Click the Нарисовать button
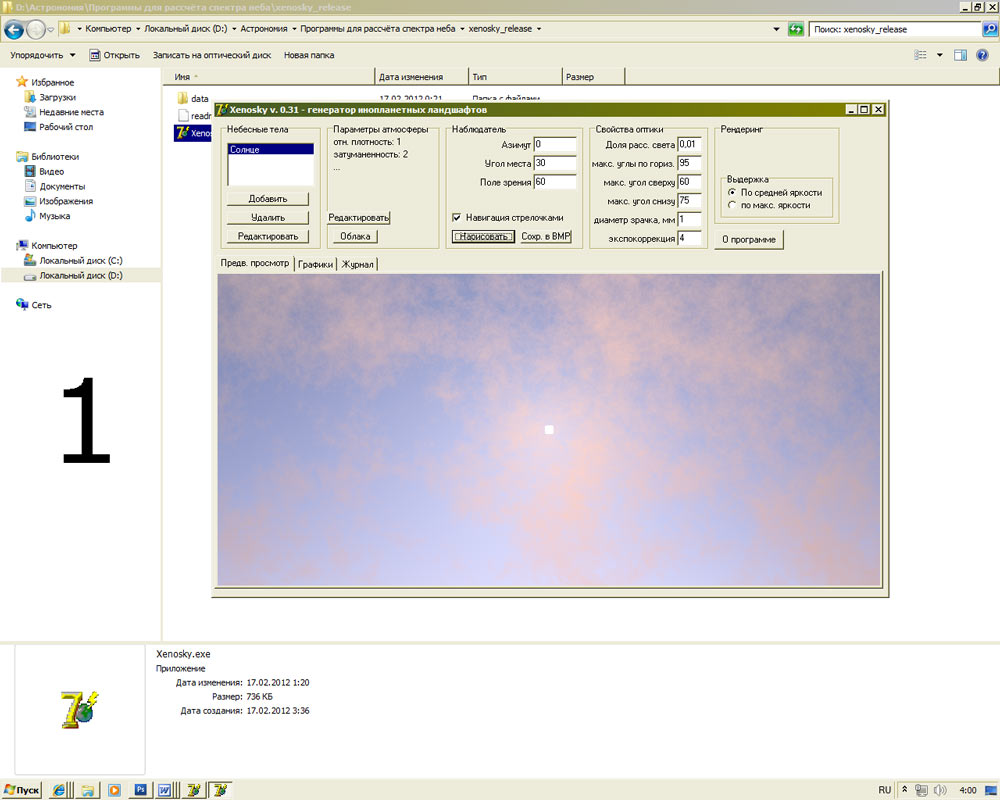The image size is (1000, 800). 483,237
